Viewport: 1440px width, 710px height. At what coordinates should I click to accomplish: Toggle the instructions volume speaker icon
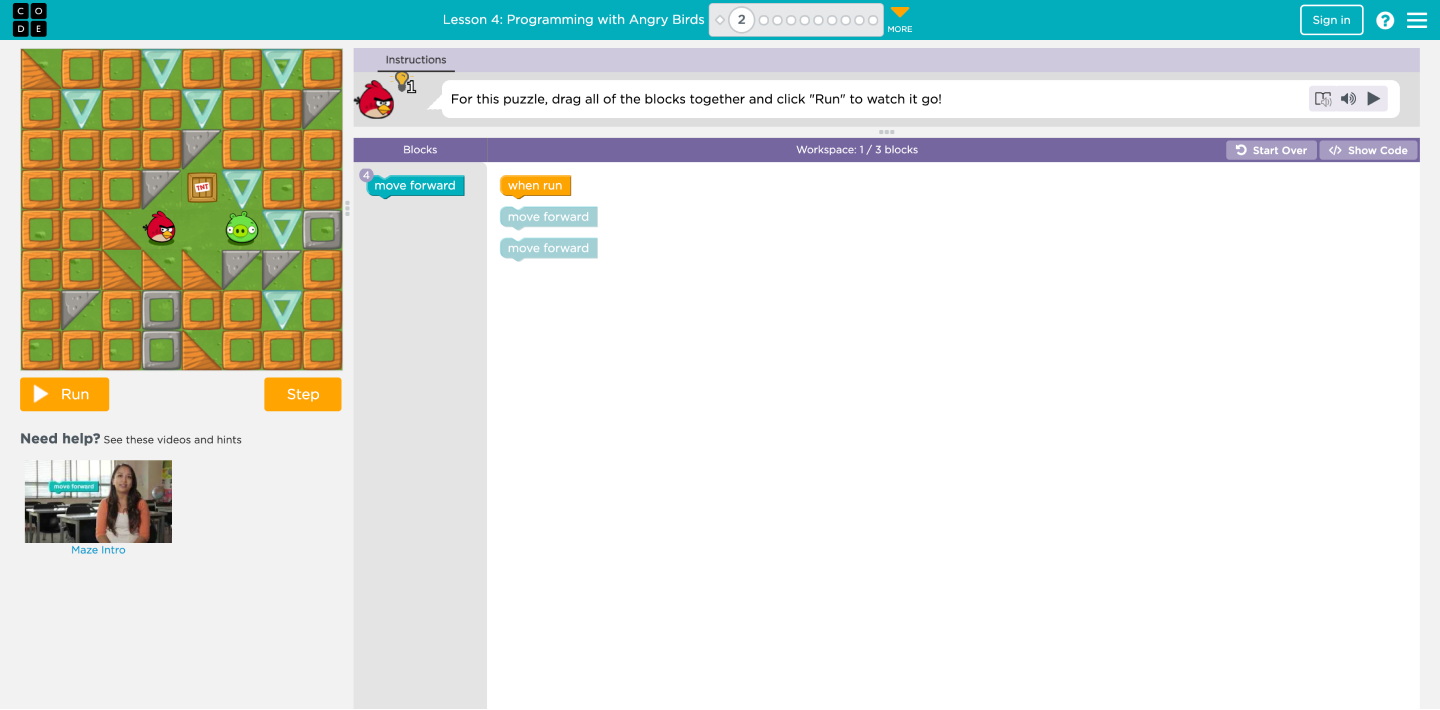[x=1348, y=98]
